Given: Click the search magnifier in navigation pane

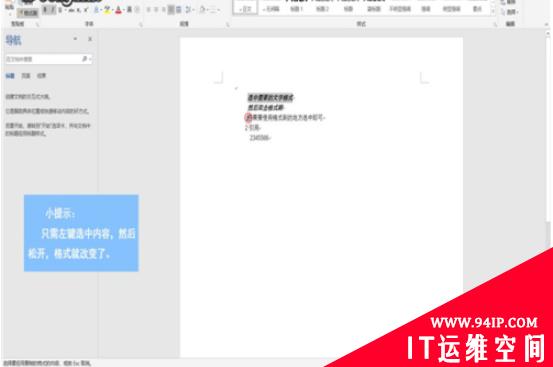Looking at the screenshot, I should point(85,59).
